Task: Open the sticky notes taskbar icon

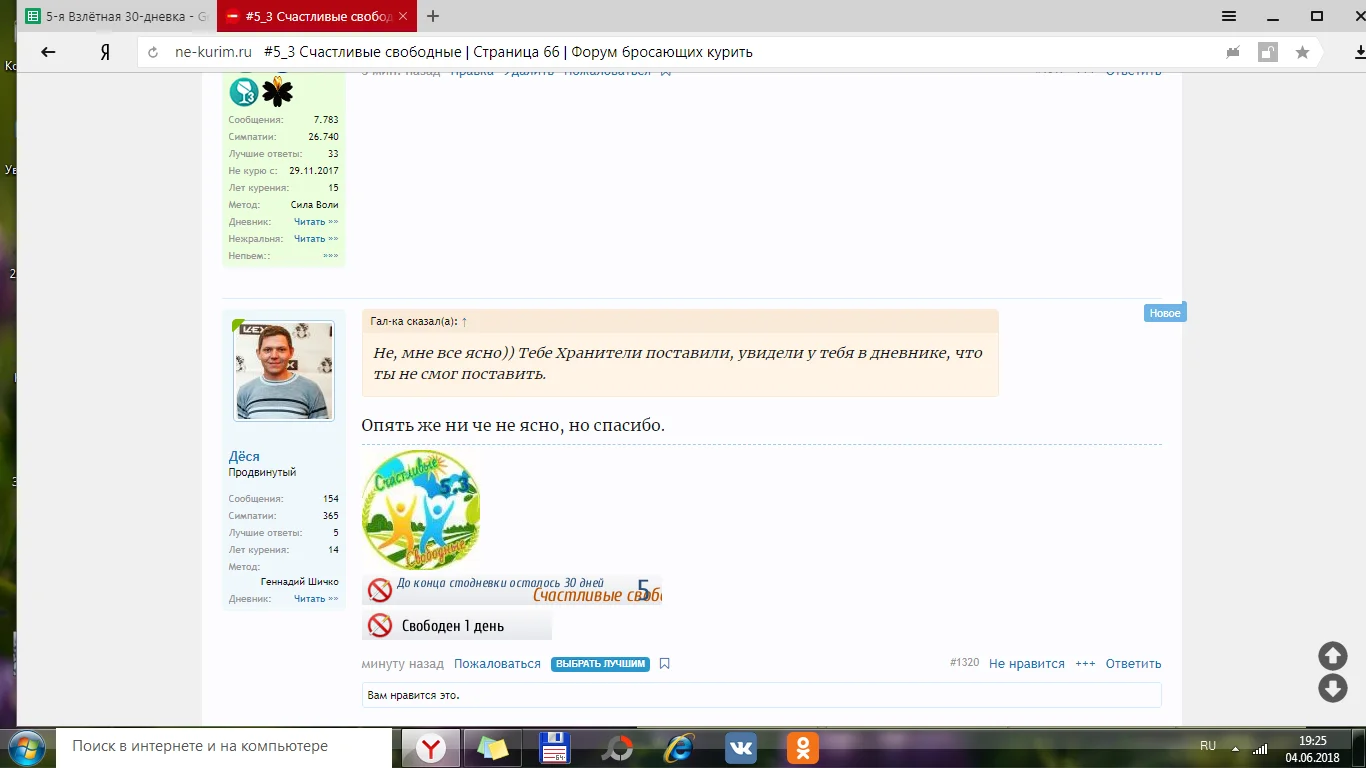Action: point(493,747)
